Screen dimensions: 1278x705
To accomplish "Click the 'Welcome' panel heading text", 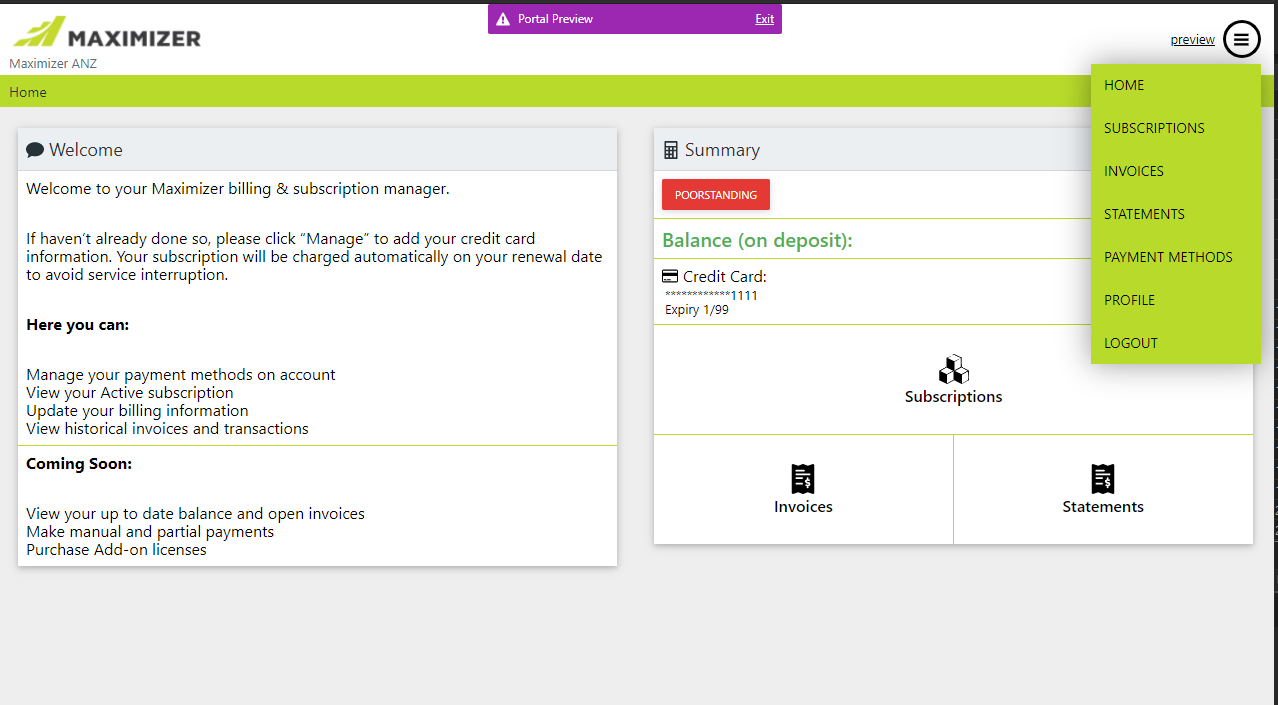I will 86,150.
